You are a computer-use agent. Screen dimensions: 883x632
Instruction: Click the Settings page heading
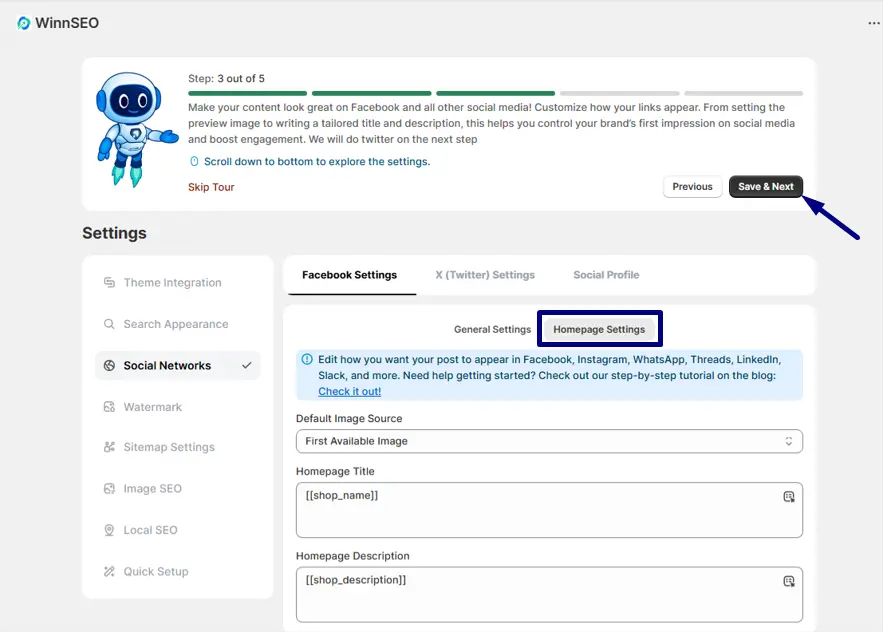pyautogui.click(x=114, y=233)
